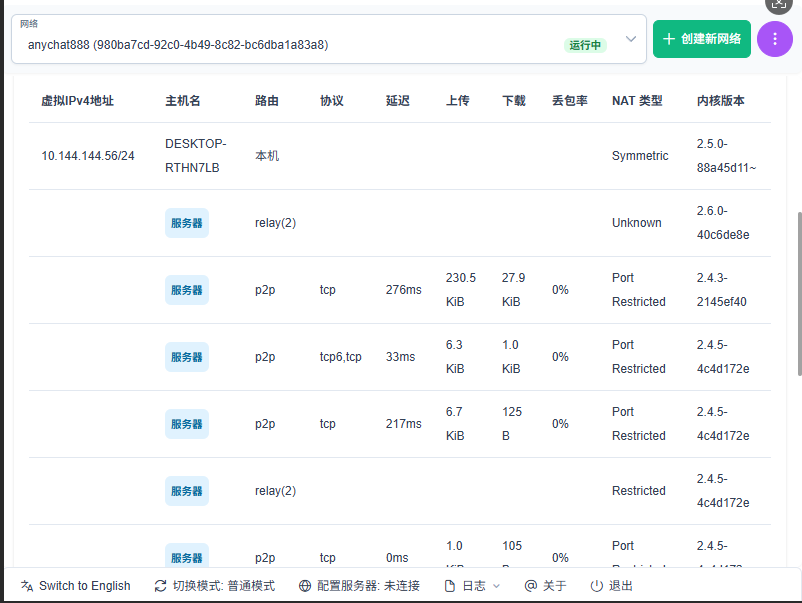
Task: Select the anychat888 network field
Action: click(x=329, y=39)
